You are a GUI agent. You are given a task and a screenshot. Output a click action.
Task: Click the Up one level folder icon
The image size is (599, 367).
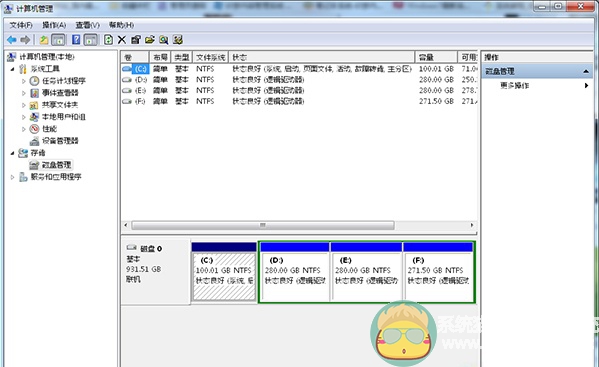[x=44, y=40]
